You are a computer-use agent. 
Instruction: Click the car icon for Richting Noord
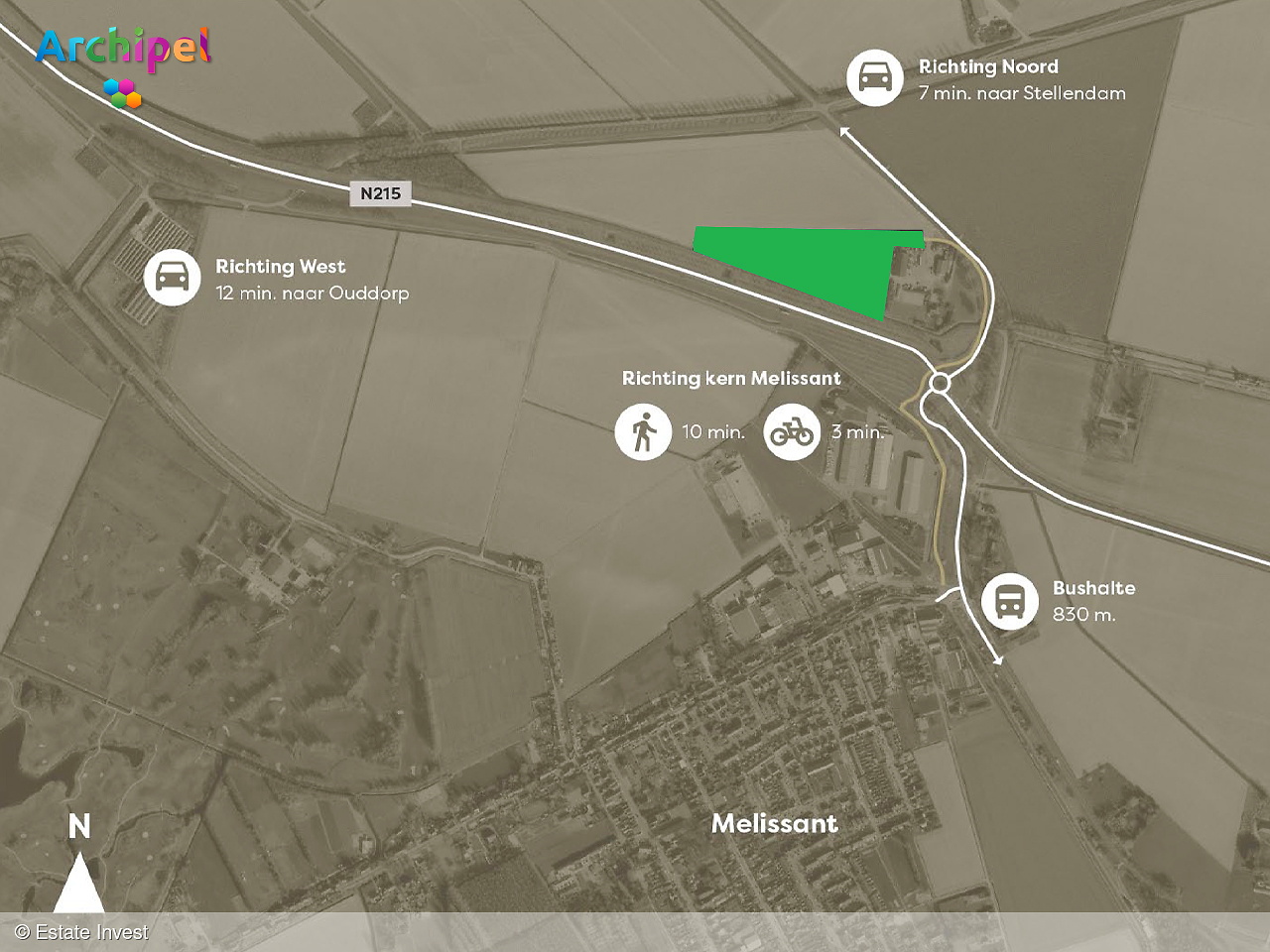coord(875,77)
